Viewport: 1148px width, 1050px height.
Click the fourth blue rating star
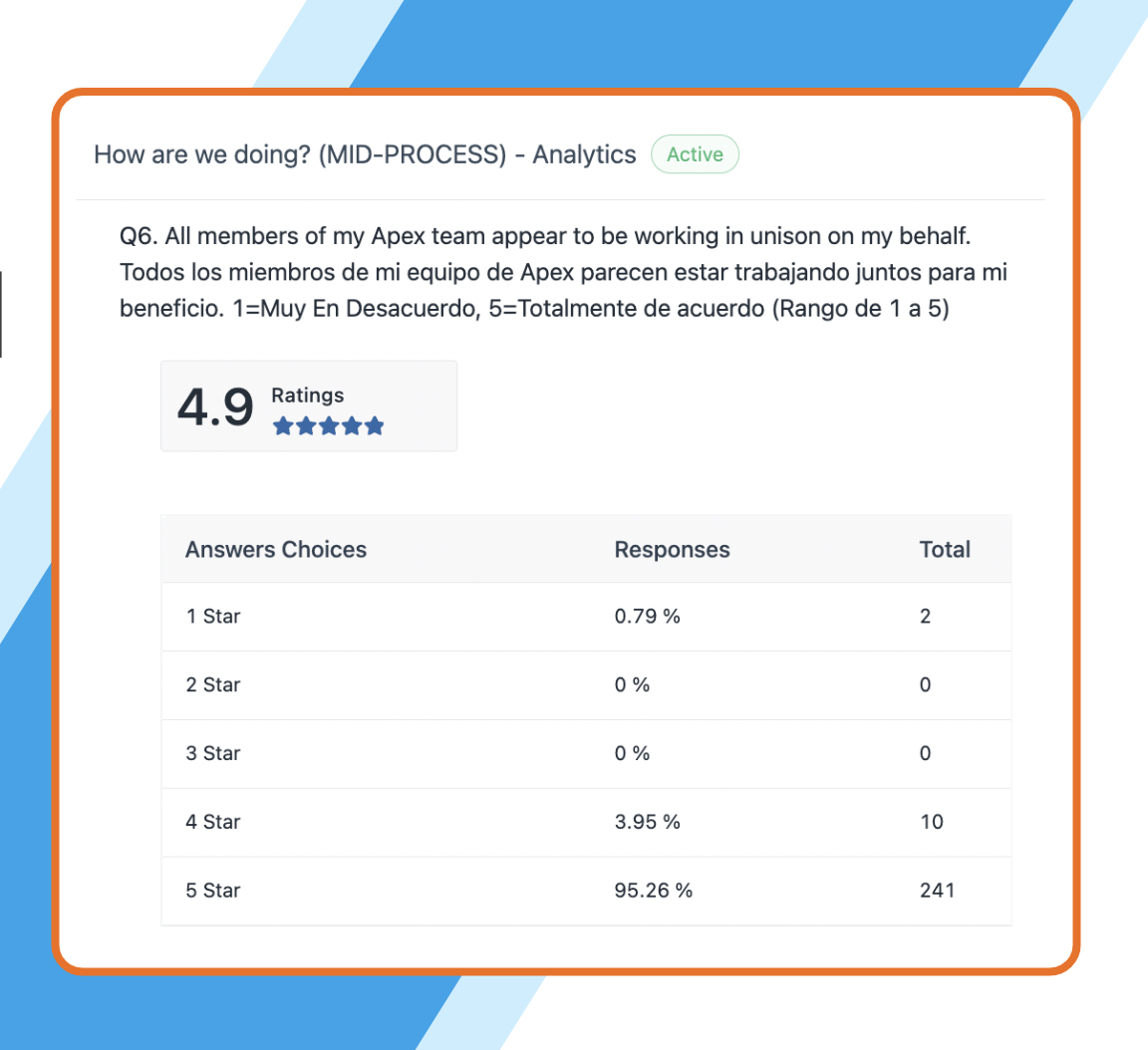click(352, 425)
